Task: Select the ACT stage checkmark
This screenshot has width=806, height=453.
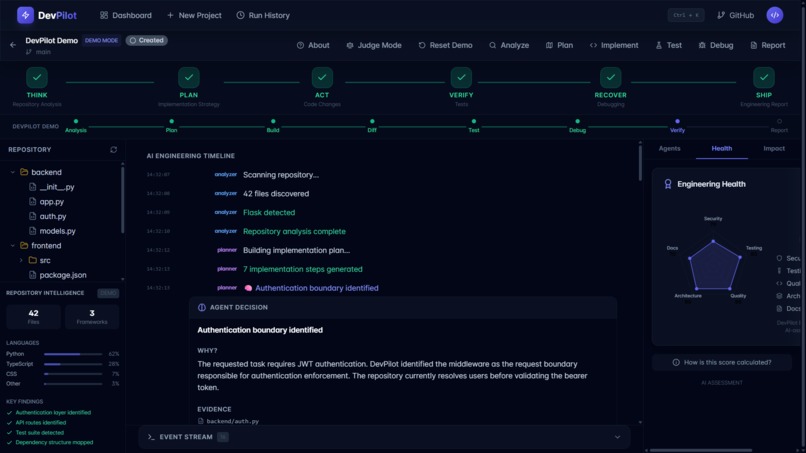Action: (322, 78)
